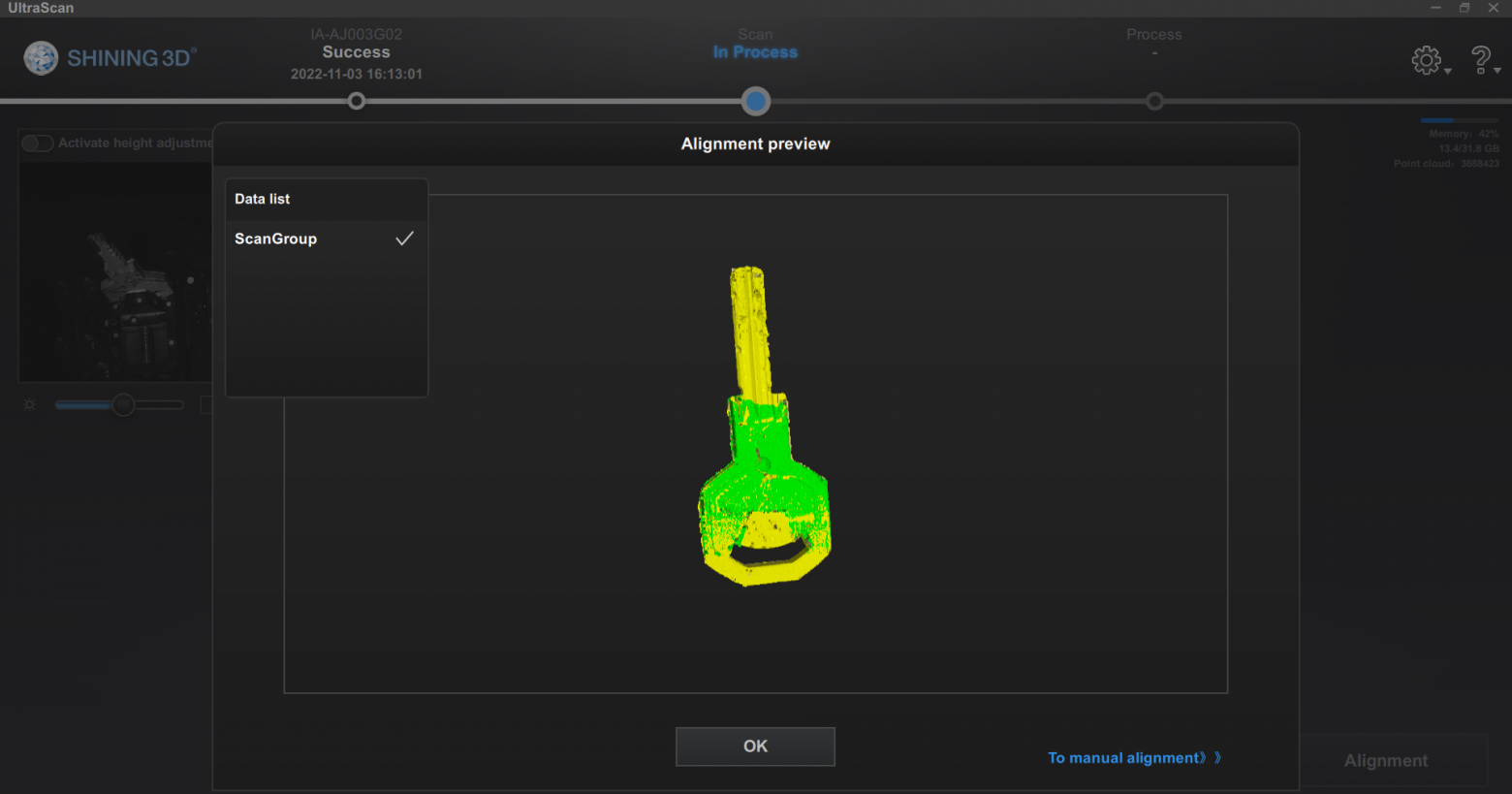Adjust the camera brightness slider handle
This screenshot has height=794, width=1512.
[123, 404]
